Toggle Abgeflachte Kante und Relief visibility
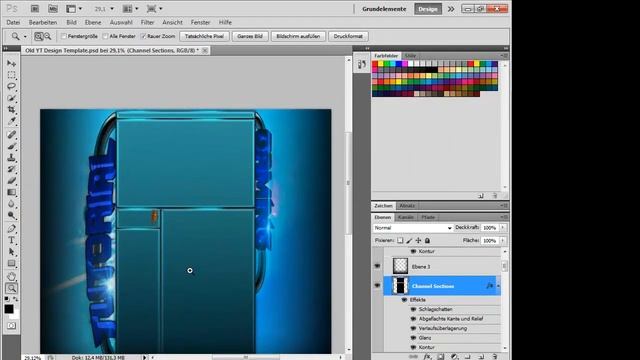Image resolution: width=640 pixels, height=360 pixels. 413,319
